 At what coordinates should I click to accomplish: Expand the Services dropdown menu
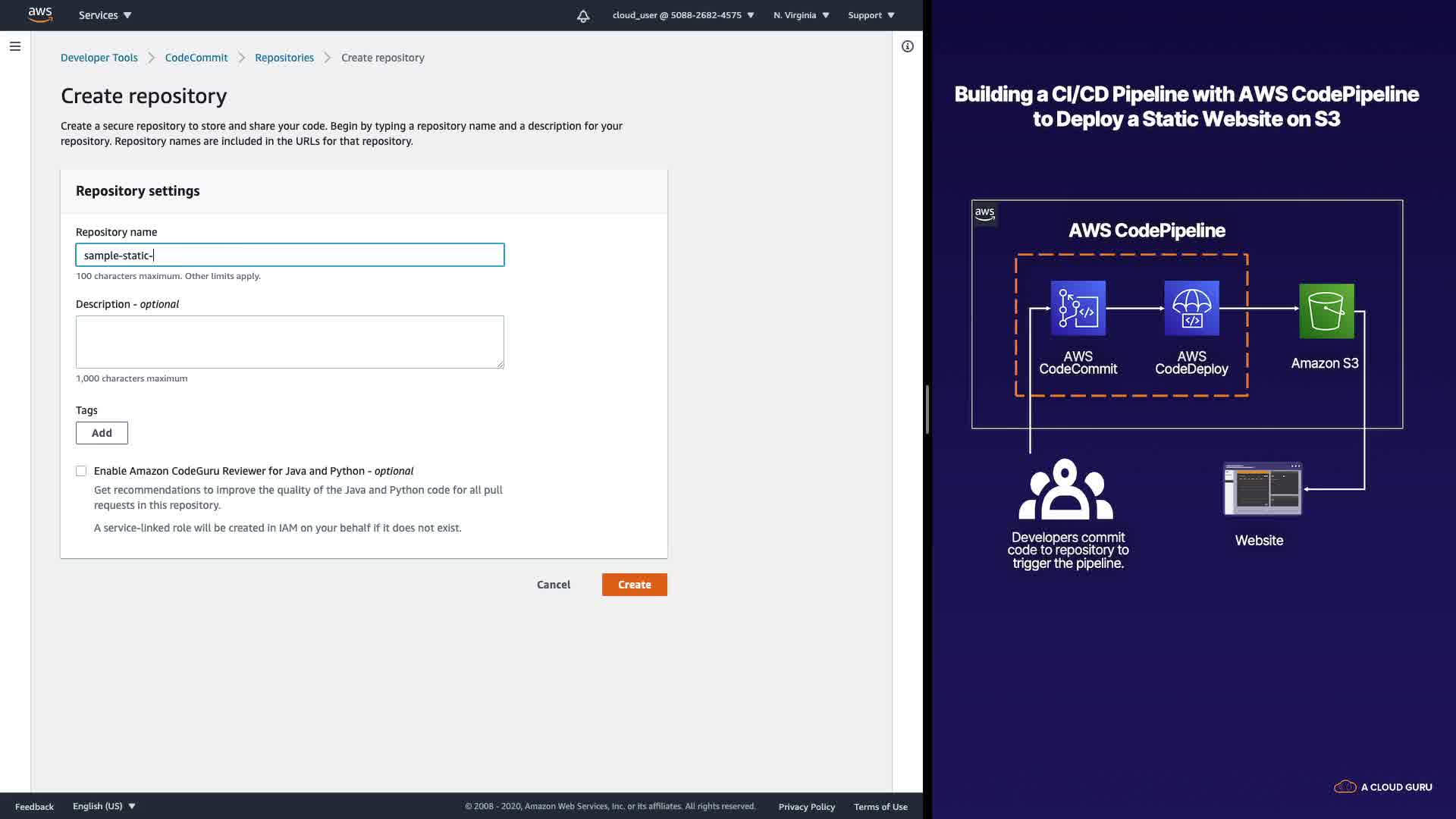[x=105, y=15]
